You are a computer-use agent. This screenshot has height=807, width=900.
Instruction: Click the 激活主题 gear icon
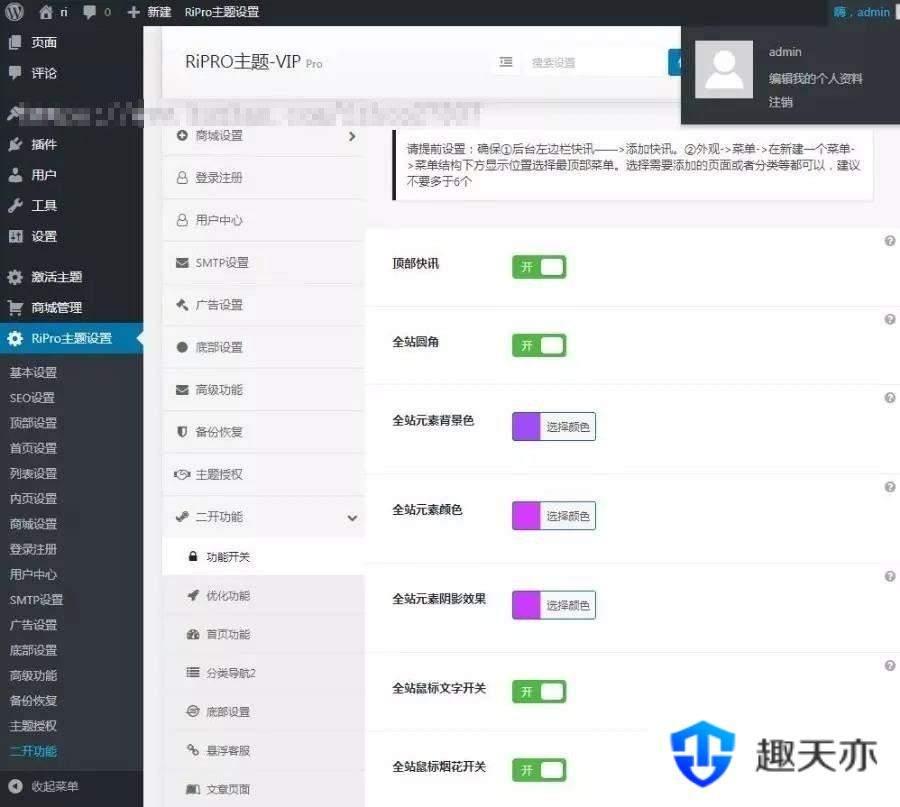(15, 277)
